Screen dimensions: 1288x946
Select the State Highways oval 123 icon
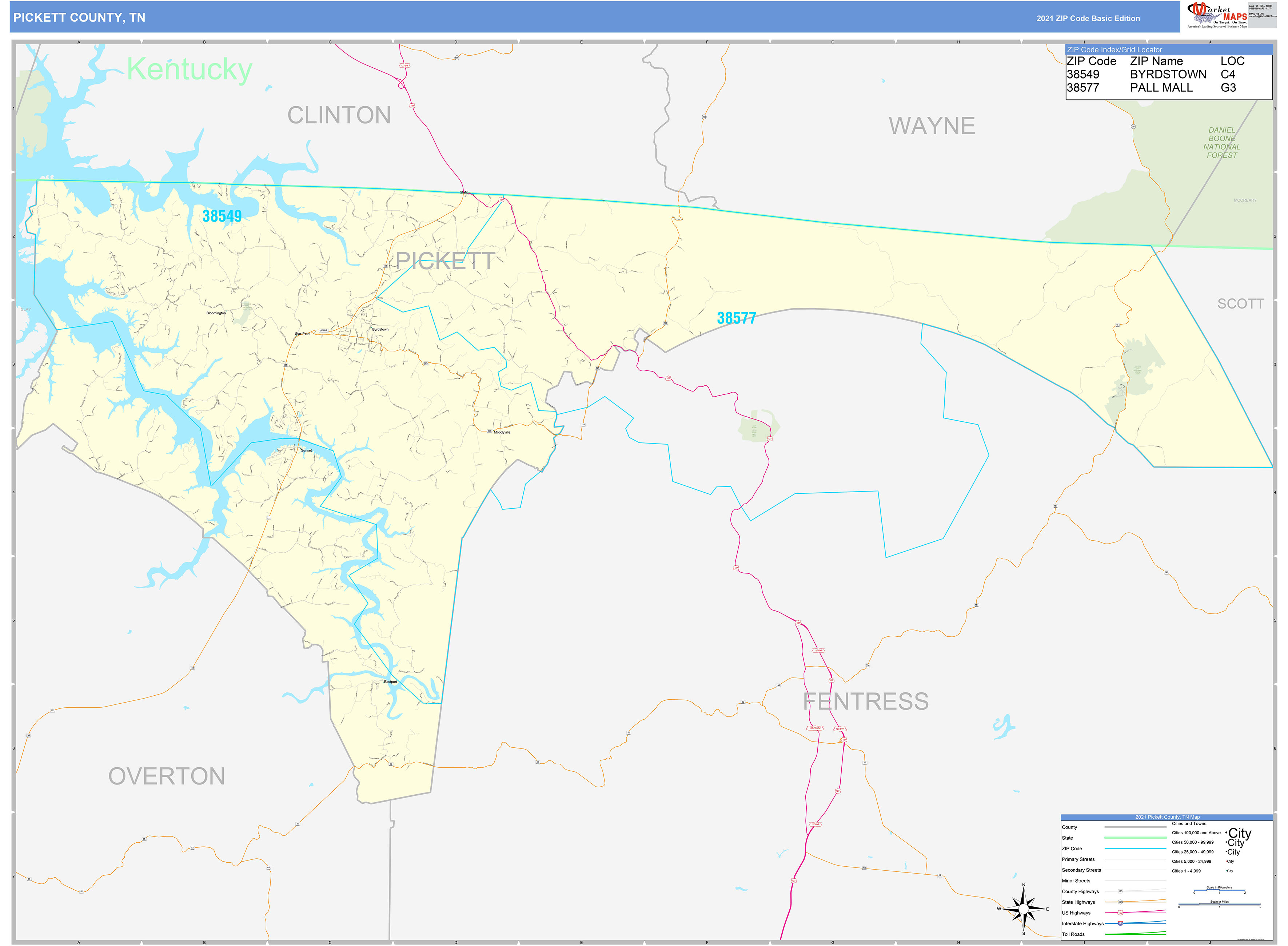1120,902
